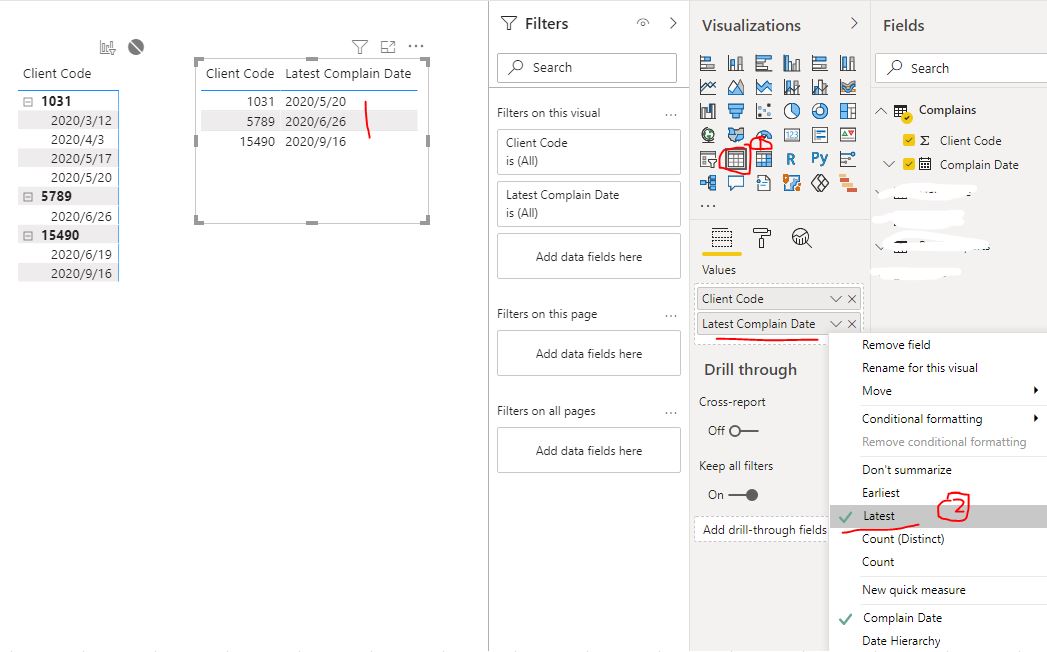This screenshot has width=1047, height=652.
Task: Choose Rename for this visual
Action: click(919, 368)
